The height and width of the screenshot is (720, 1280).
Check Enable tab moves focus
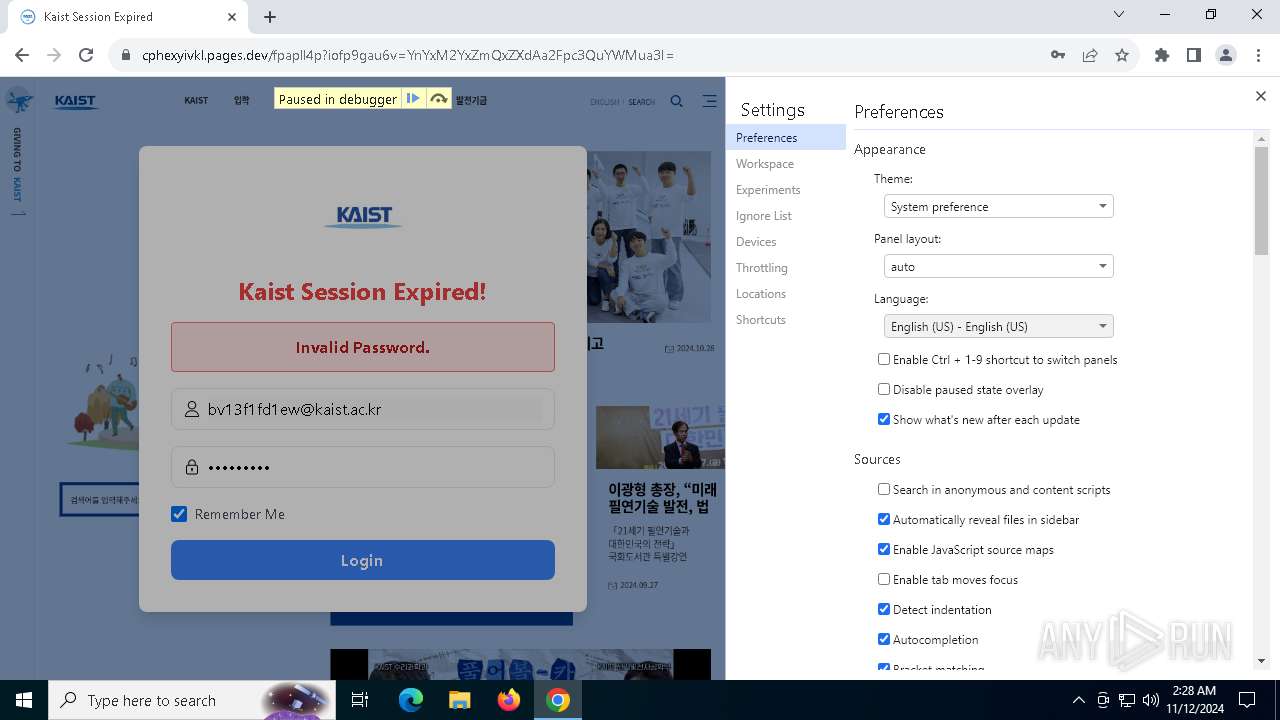[x=884, y=579]
